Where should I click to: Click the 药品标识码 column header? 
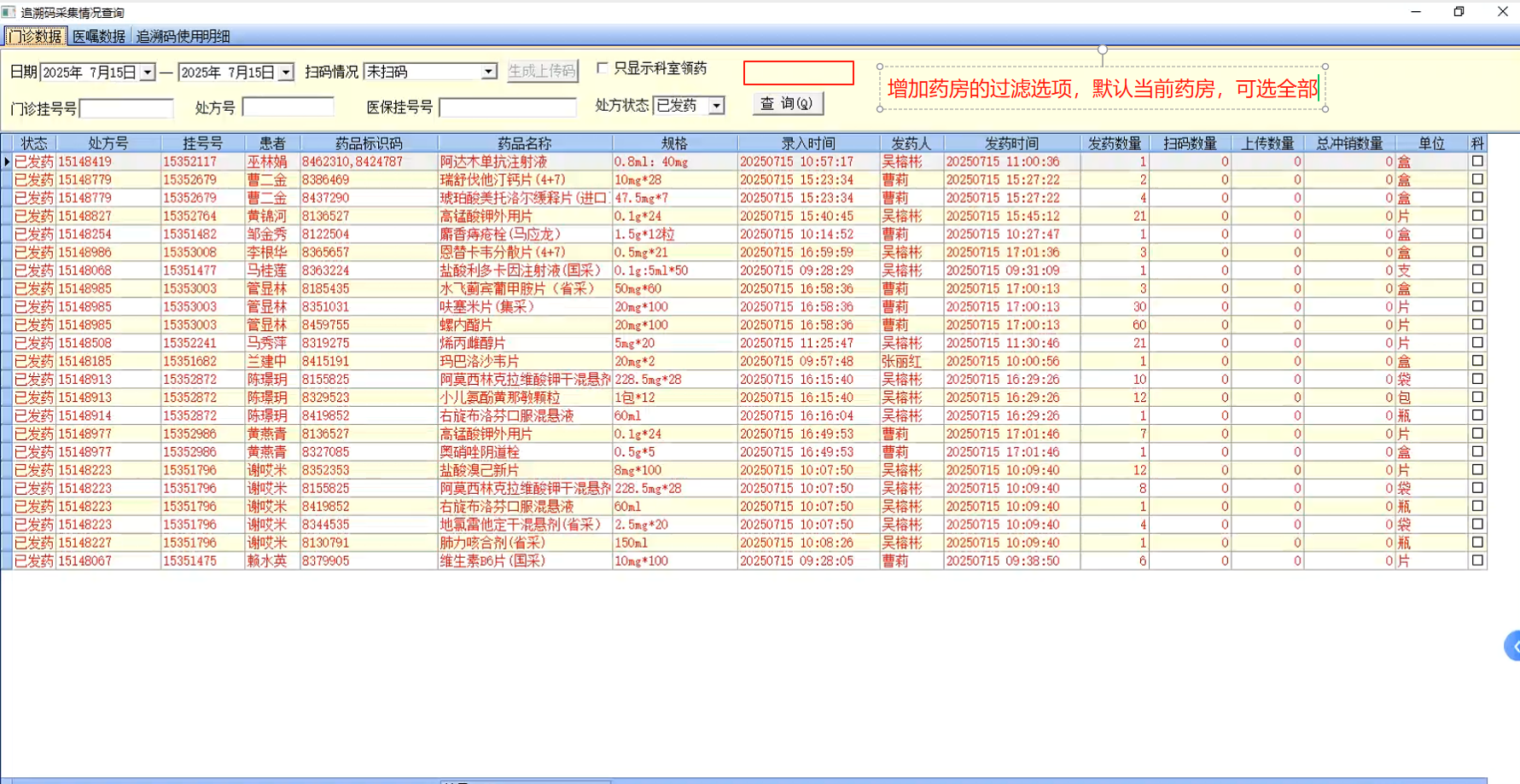pos(369,143)
